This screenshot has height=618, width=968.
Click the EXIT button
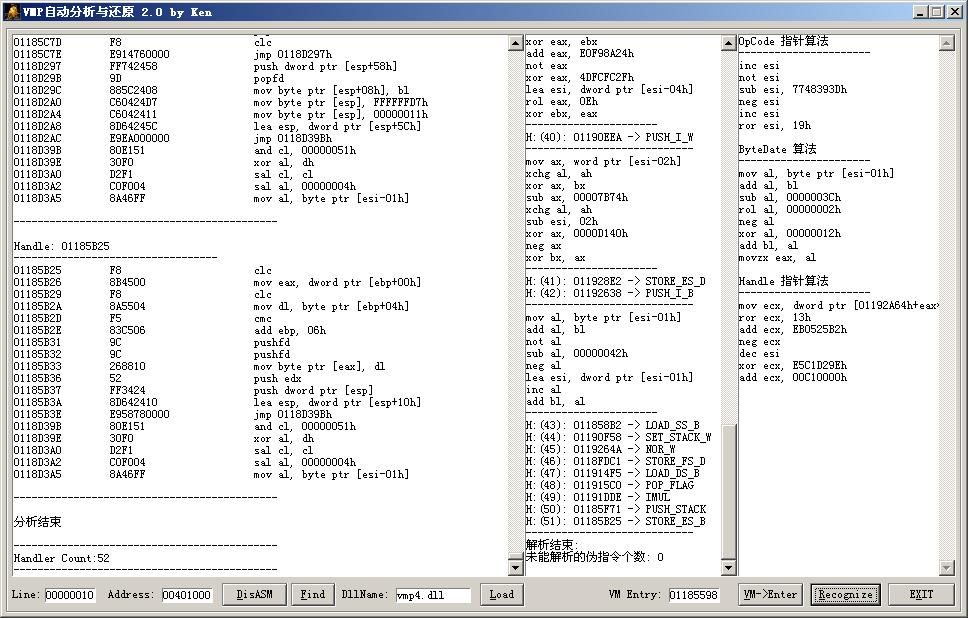pyautogui.click(x=920, y=595)
